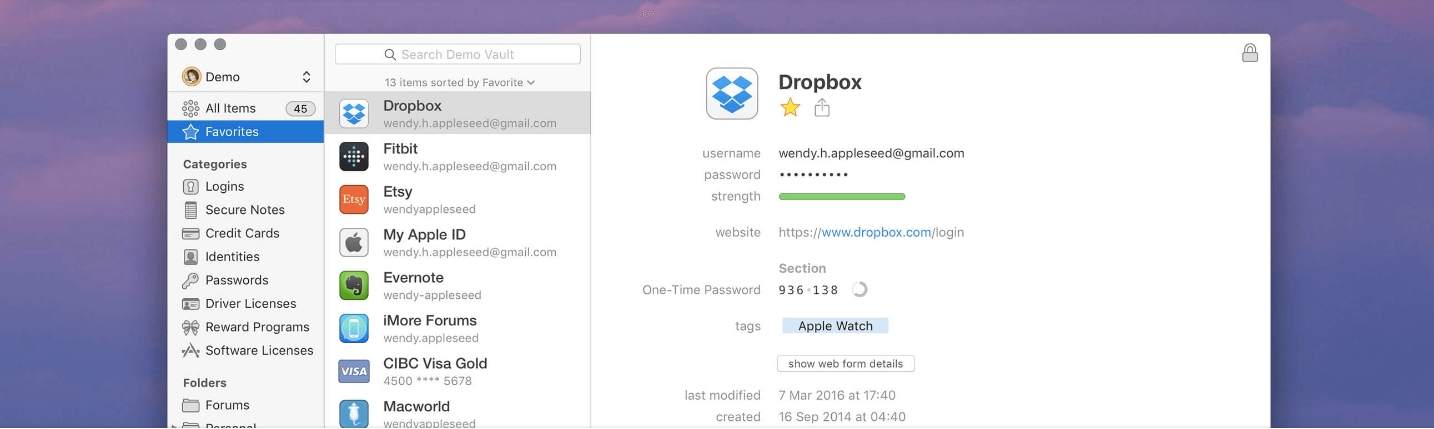Image resolution: width=1434 pixels, height=429 pixels.
Task: Click the username wendy.h.appleseed@gmail.com value
Action: point(871,153)
